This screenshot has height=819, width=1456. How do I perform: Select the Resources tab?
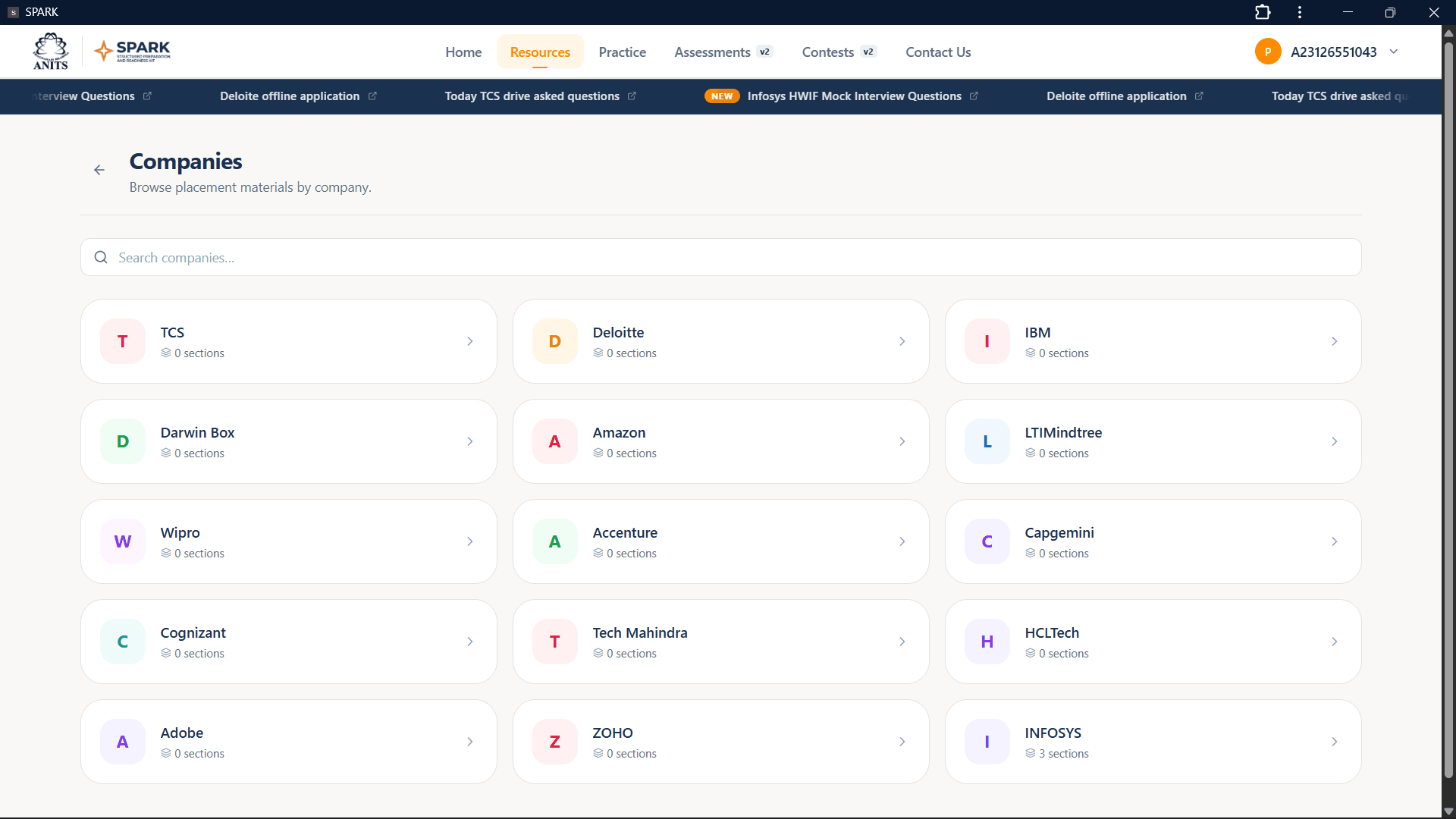click(x=540, y=52)
